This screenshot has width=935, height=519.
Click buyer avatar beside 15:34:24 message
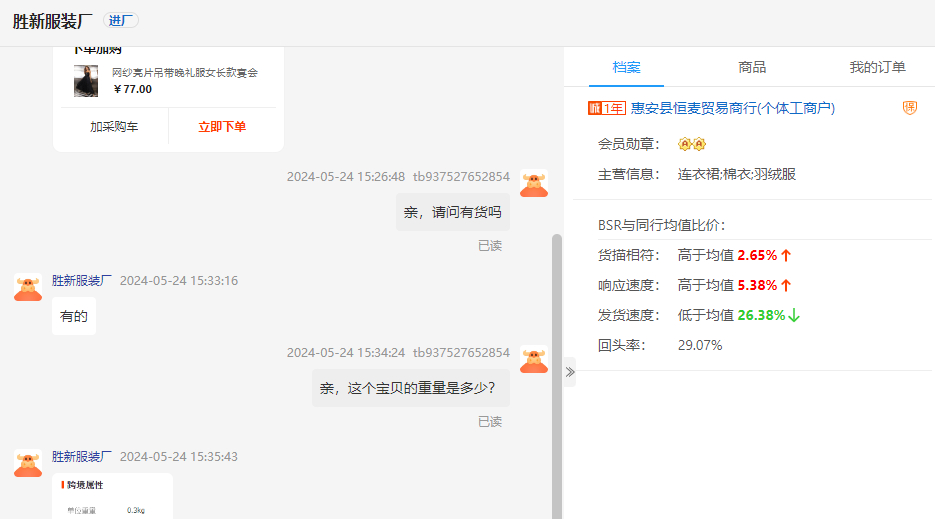534,359
